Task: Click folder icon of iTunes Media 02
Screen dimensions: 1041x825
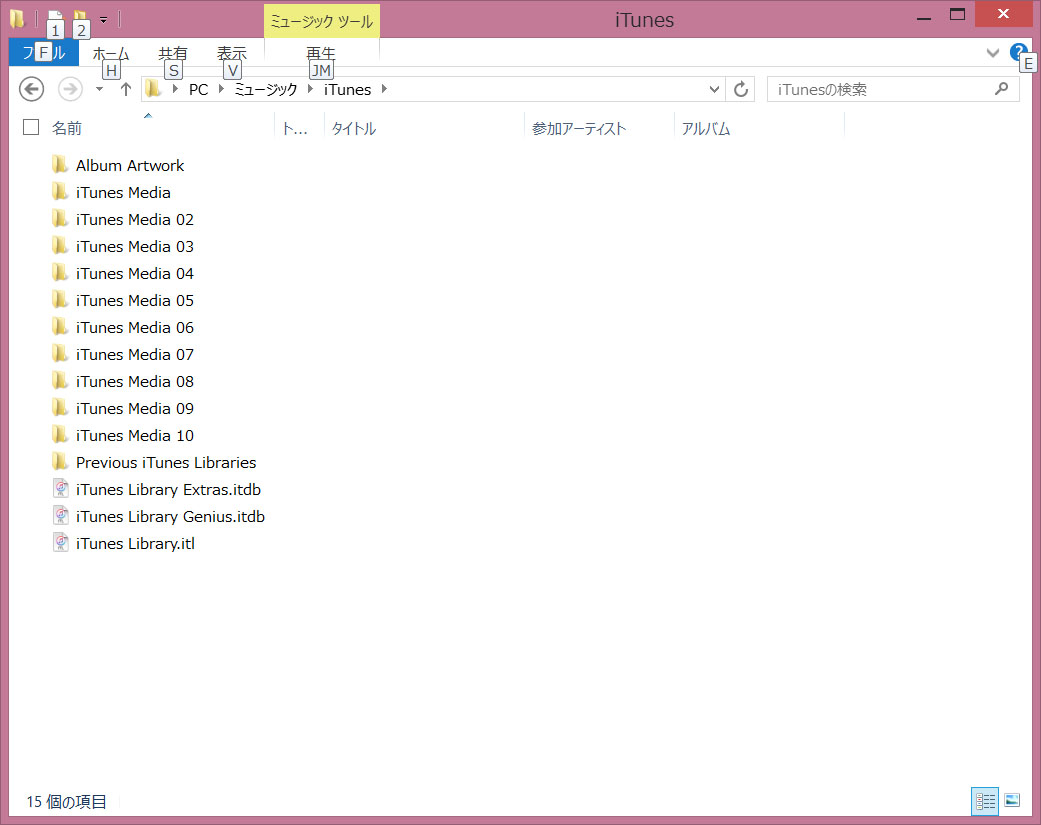Action: tap(60, 219)
